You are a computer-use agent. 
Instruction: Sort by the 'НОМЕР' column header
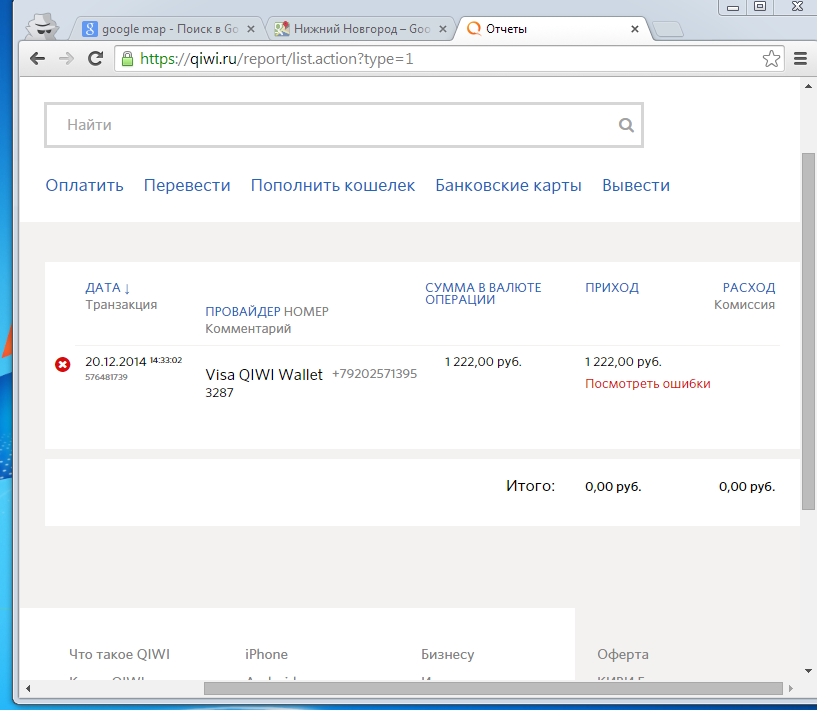coord(306,312)
